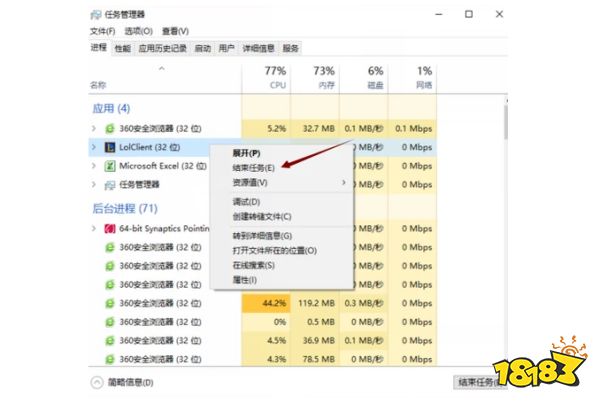This screenshot has height=404, width=600.
Task: Switch to the 进程 tab
Action: (x=99, y=47)
